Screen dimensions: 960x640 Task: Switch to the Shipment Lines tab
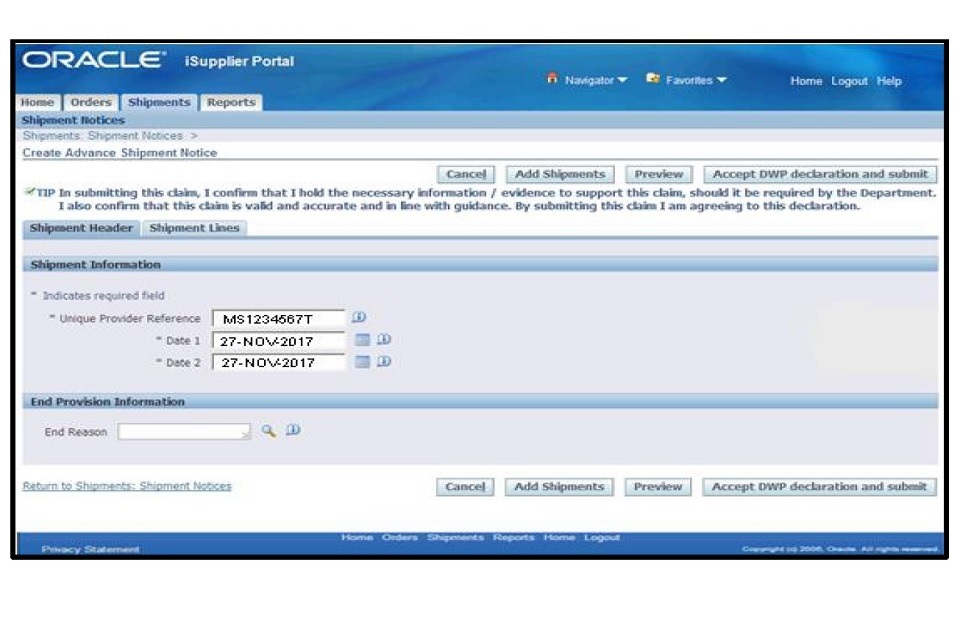pos(194,228)
